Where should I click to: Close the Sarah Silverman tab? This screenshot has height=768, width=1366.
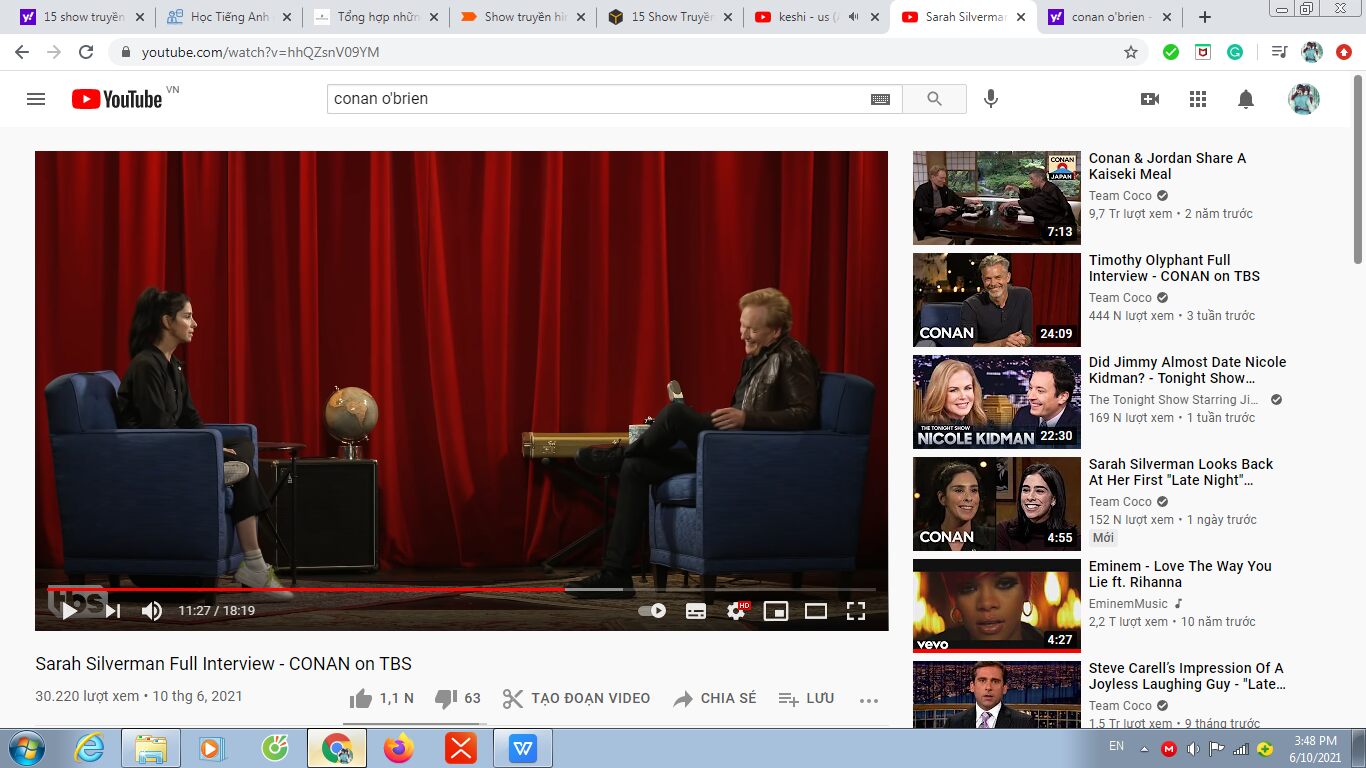(x=1022, y=17)
